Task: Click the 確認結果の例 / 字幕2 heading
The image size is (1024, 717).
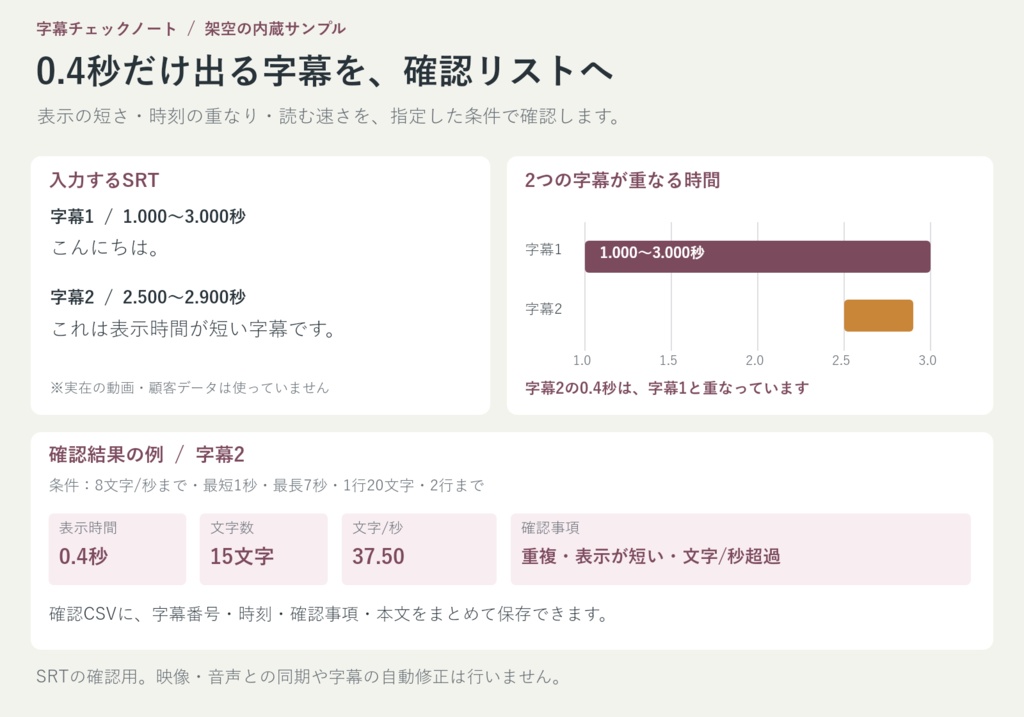Action: 147,454
